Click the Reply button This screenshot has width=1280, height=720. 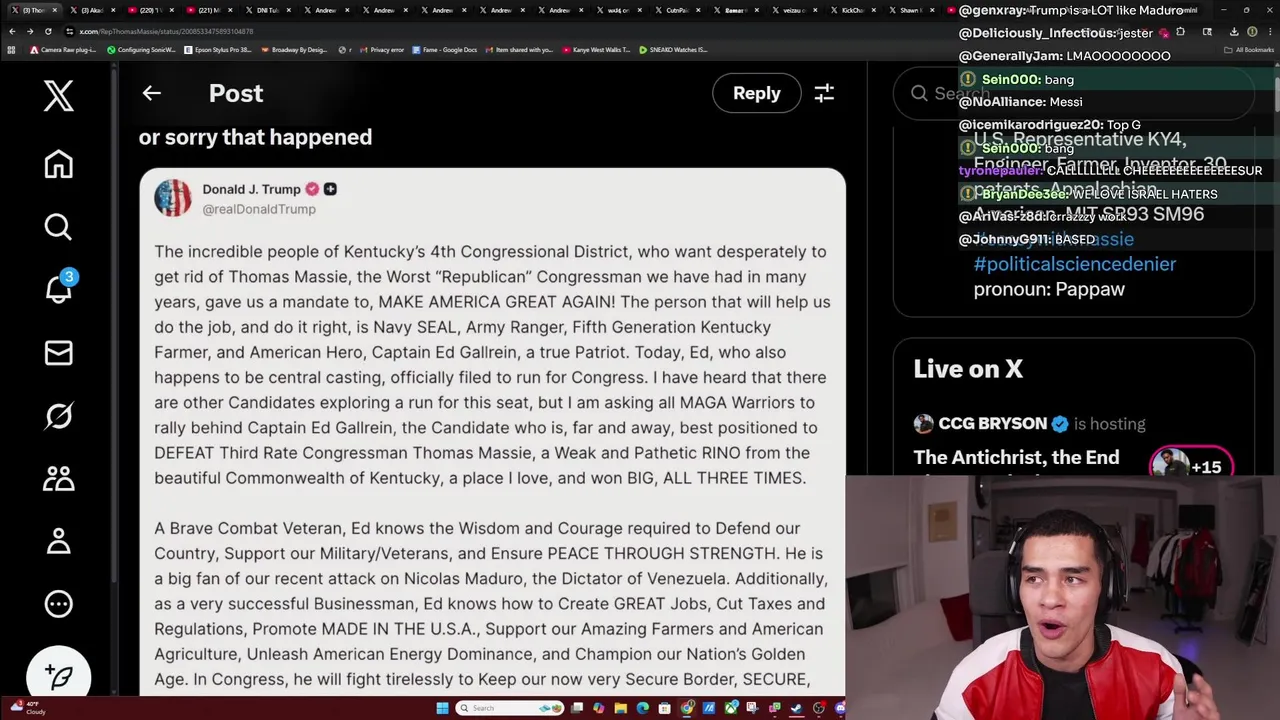click(756, 93)
